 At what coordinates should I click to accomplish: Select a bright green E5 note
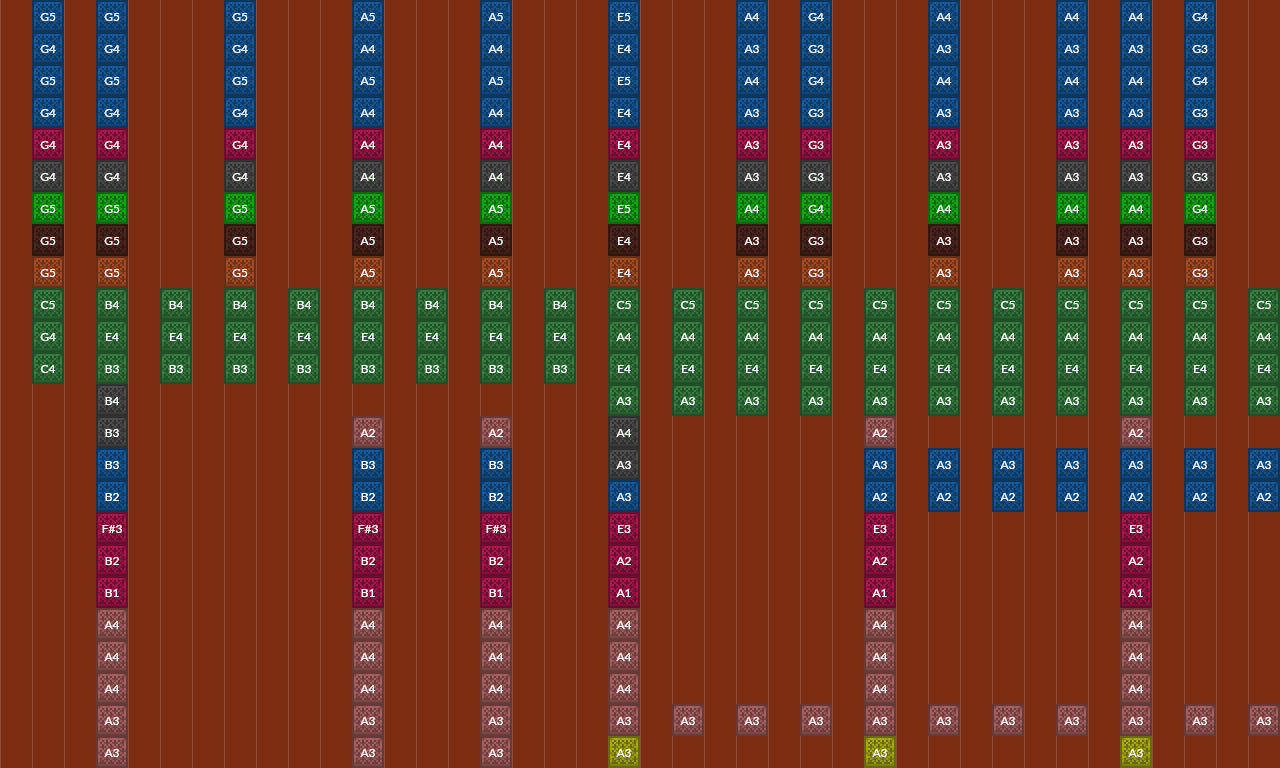[x=624, y=208]
